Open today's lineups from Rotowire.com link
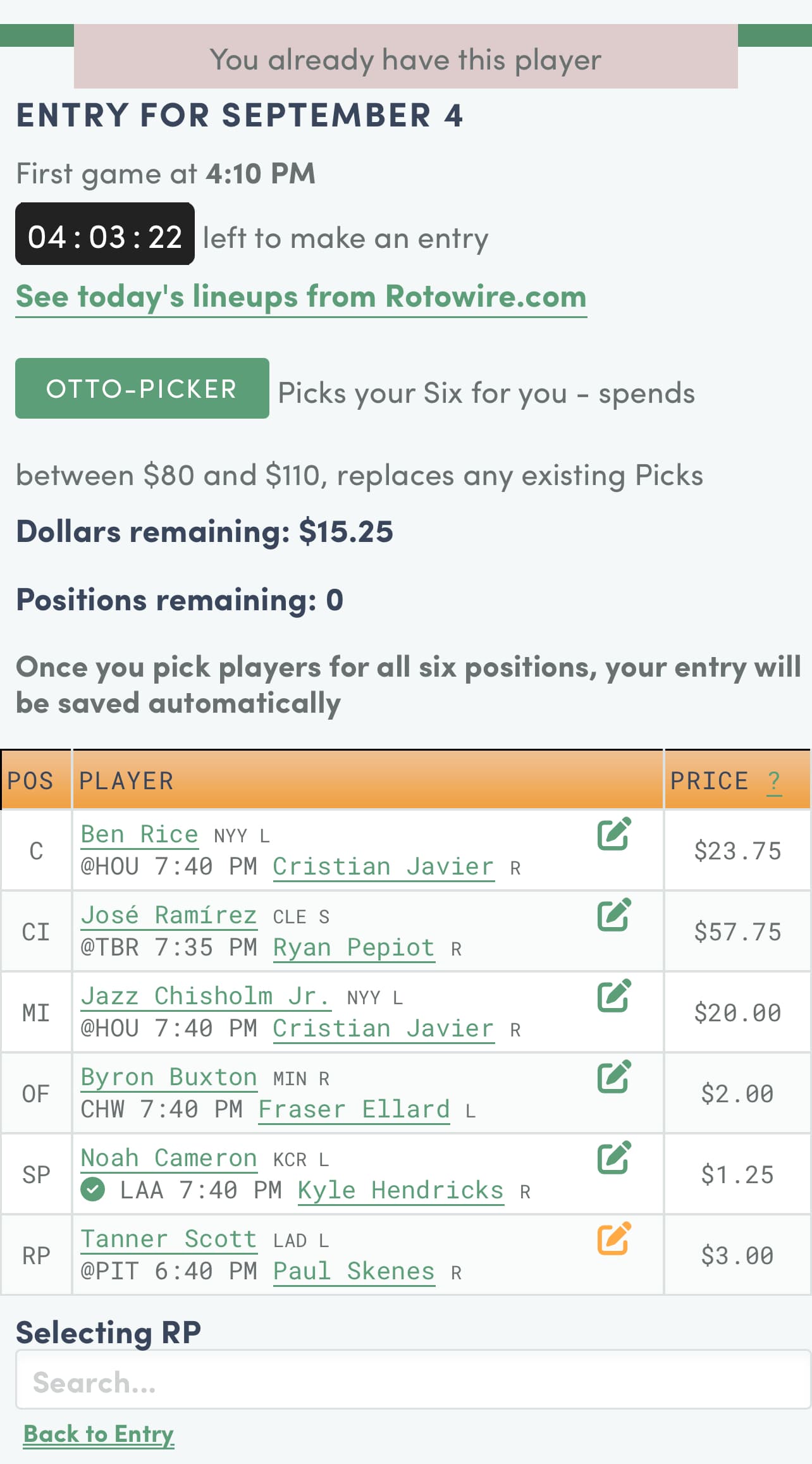The height and width of the screenshot is (1464, 812). pyautogui.click(x=301, y=297)
